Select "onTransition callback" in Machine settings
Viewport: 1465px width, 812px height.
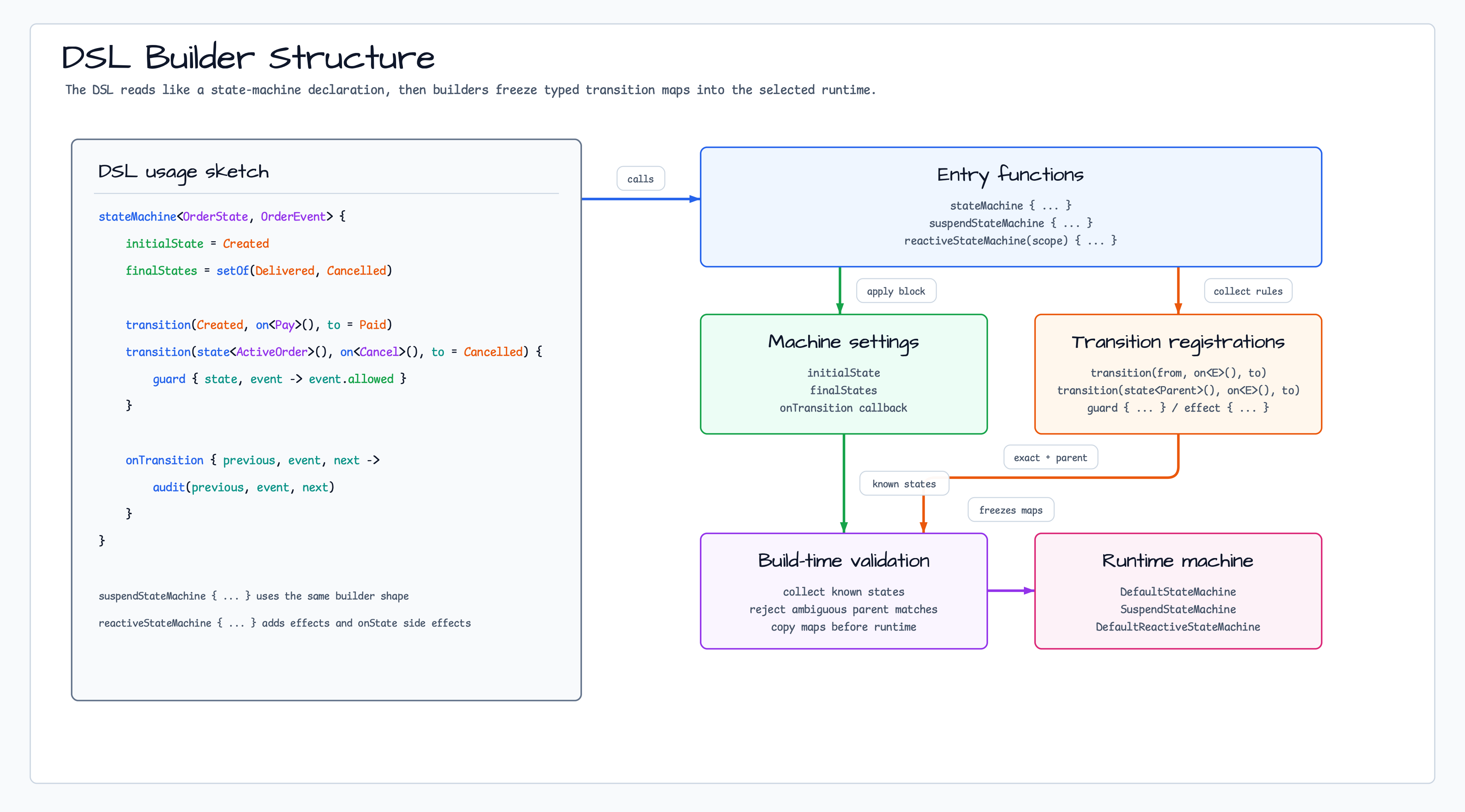coord(844,408)
